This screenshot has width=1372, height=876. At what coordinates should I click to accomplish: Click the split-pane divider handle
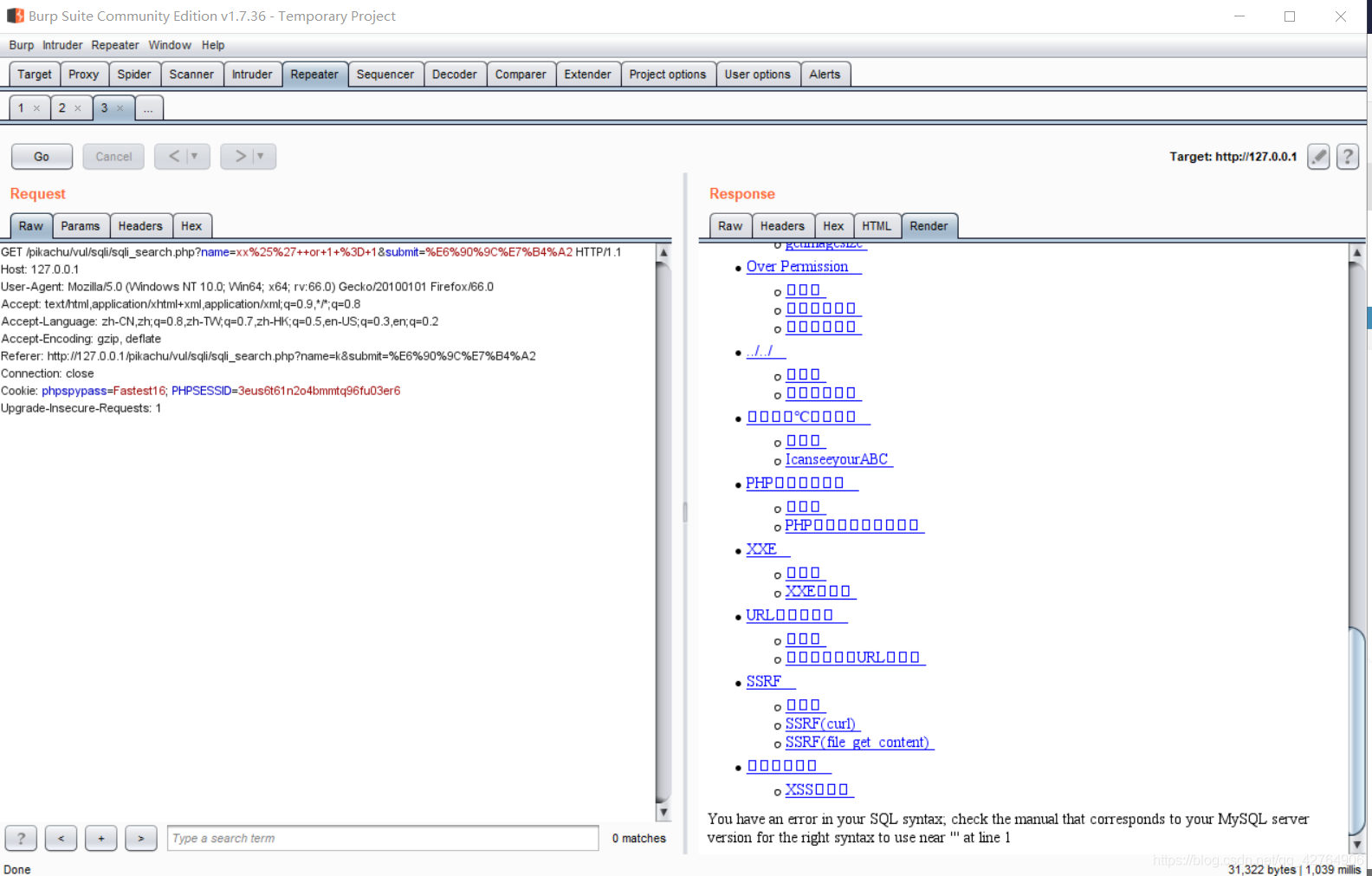coord(685,511)
